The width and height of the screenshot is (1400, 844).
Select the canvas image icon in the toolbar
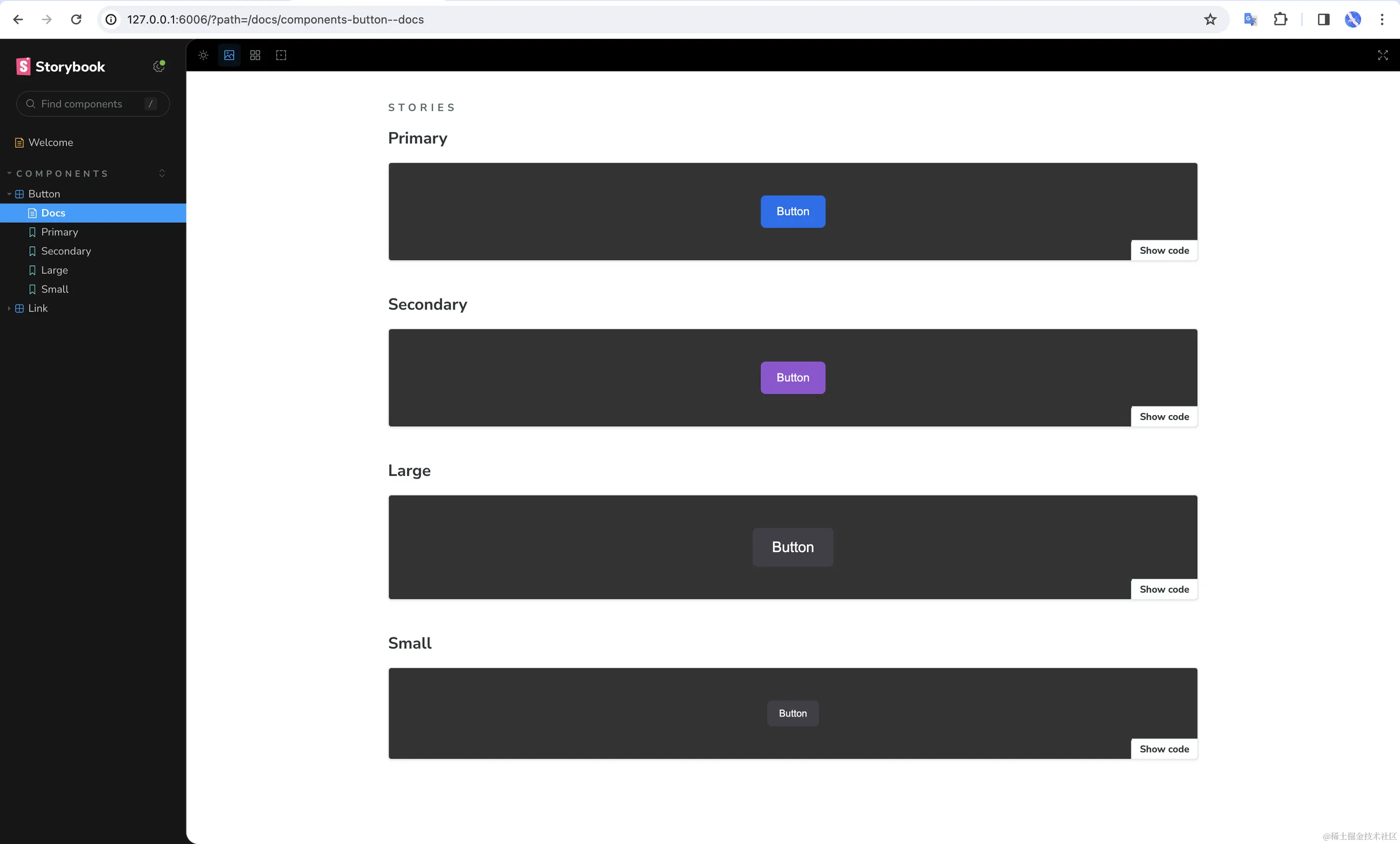(228, 55)
